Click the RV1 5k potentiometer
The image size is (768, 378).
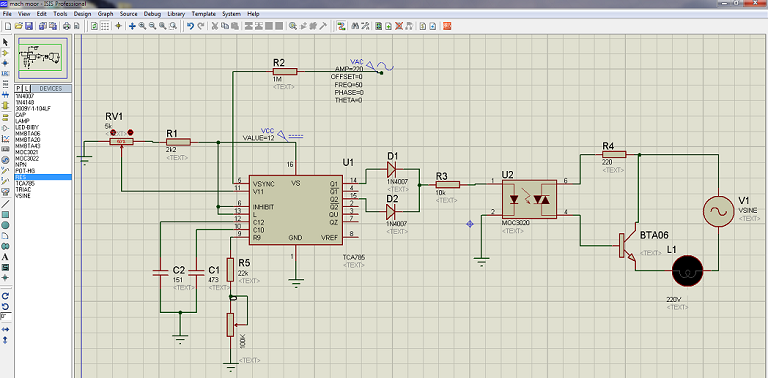[120, 142]
